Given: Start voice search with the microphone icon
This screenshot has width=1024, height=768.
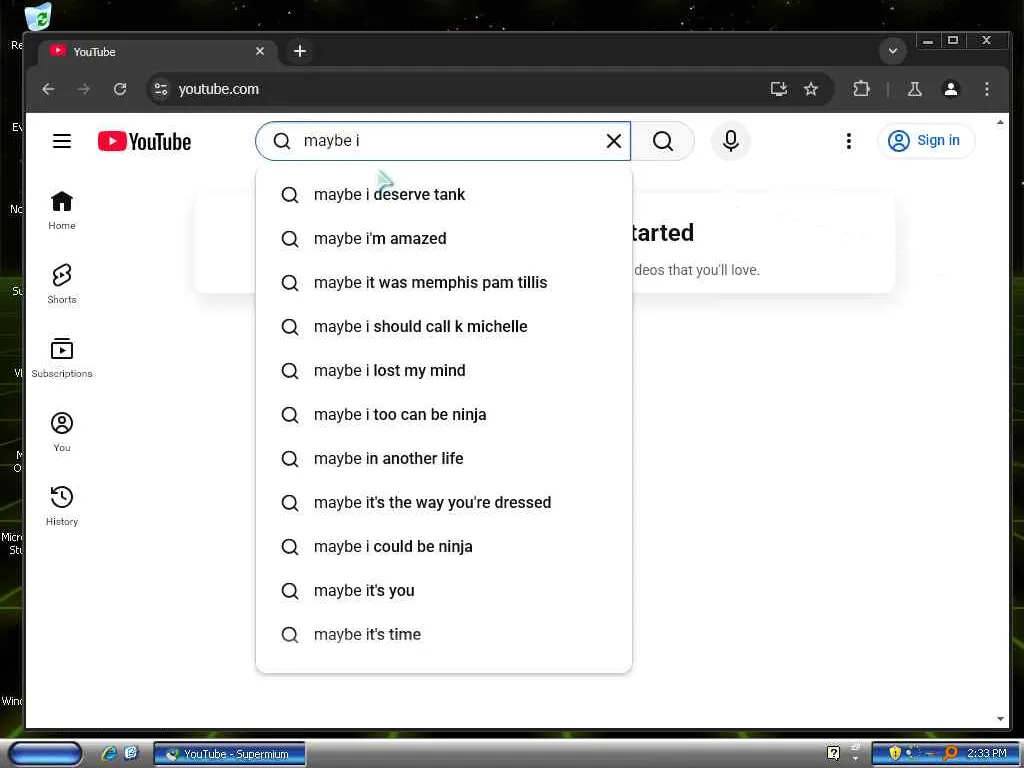Looking at the screenshot, I should 731,141.
